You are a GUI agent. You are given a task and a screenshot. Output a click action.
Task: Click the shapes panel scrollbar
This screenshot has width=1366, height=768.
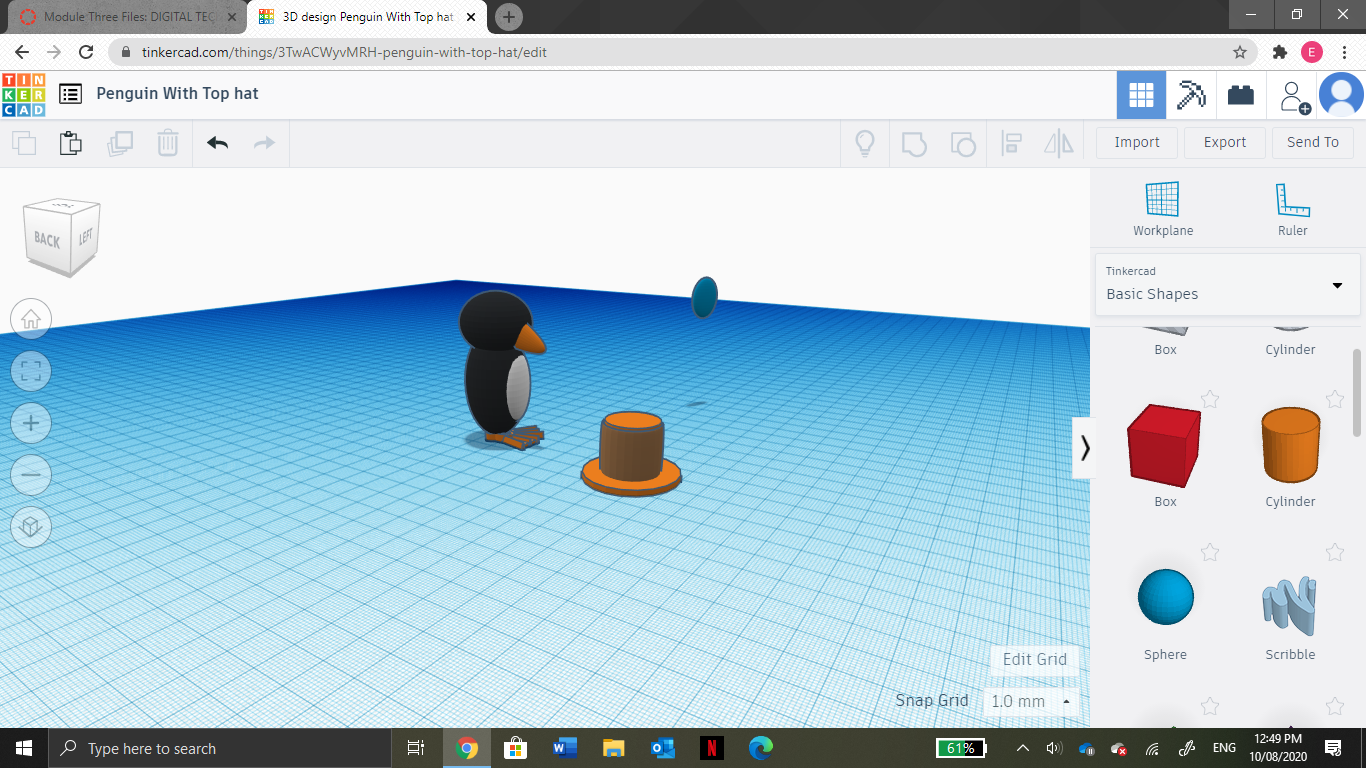[1356, 392]
